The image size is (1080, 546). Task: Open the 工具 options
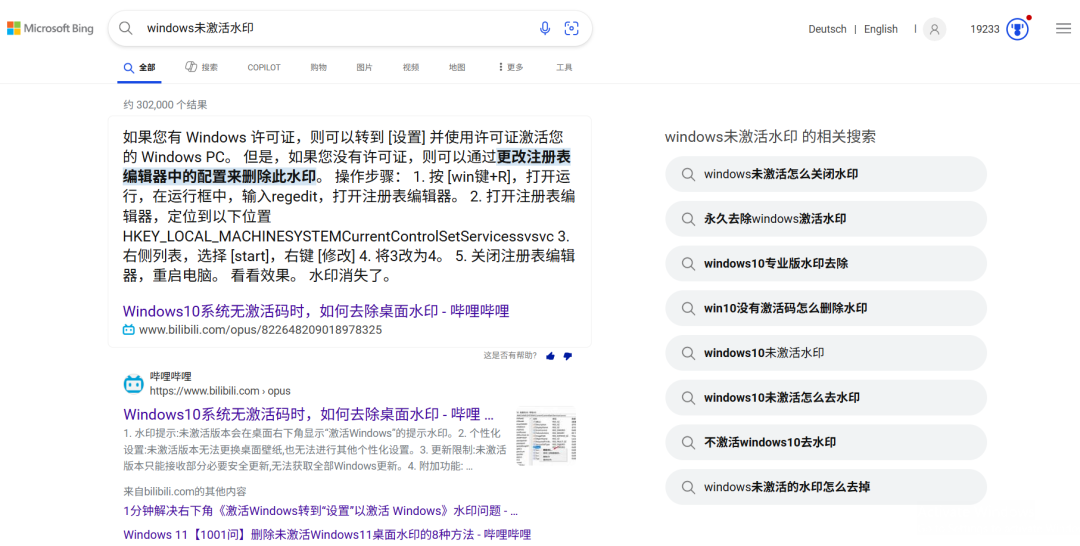tap(564, 67)
